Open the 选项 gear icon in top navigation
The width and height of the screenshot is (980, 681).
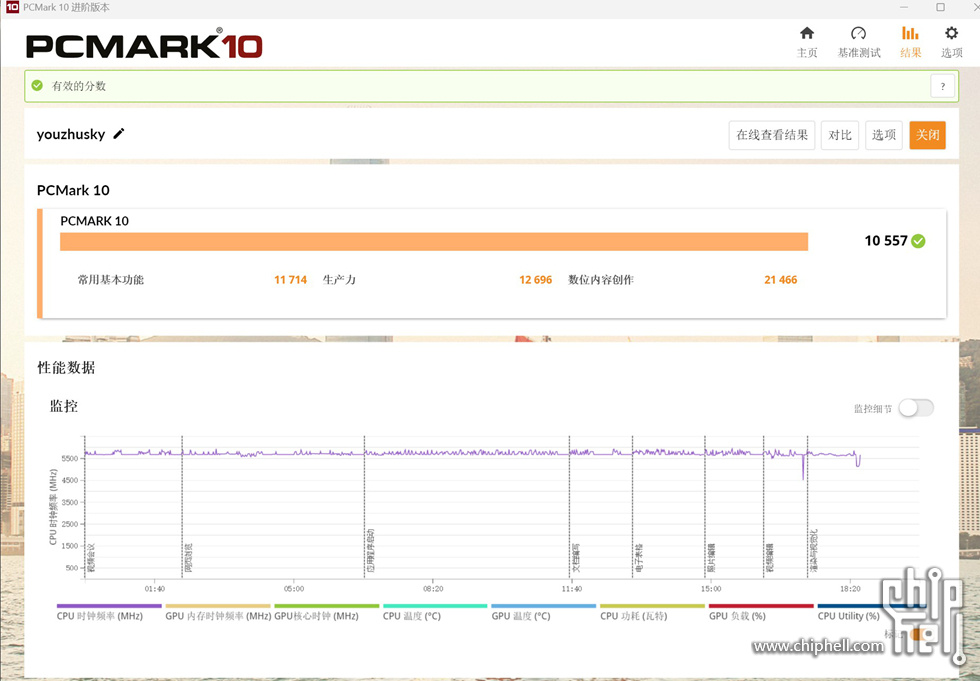tap(951, 33)
